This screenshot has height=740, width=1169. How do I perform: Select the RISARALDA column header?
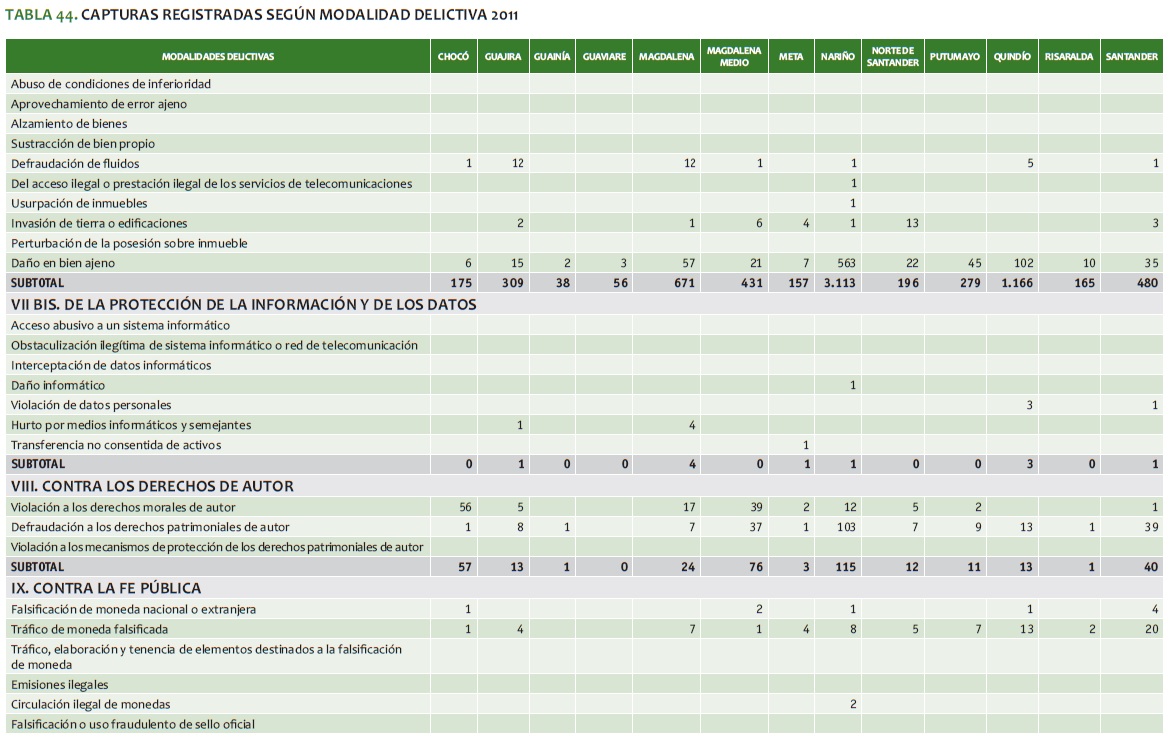1068,57
